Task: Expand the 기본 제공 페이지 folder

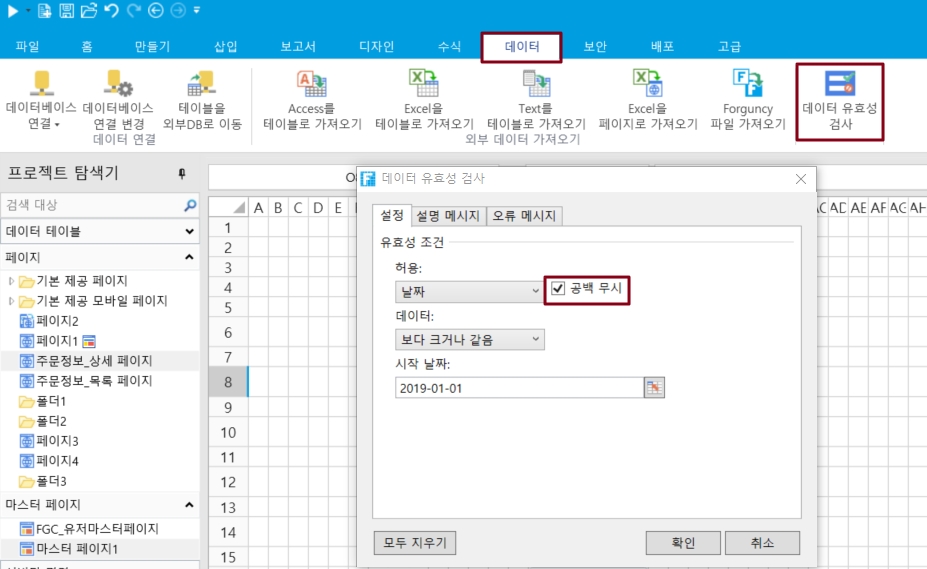Action: tap(12, 281)
